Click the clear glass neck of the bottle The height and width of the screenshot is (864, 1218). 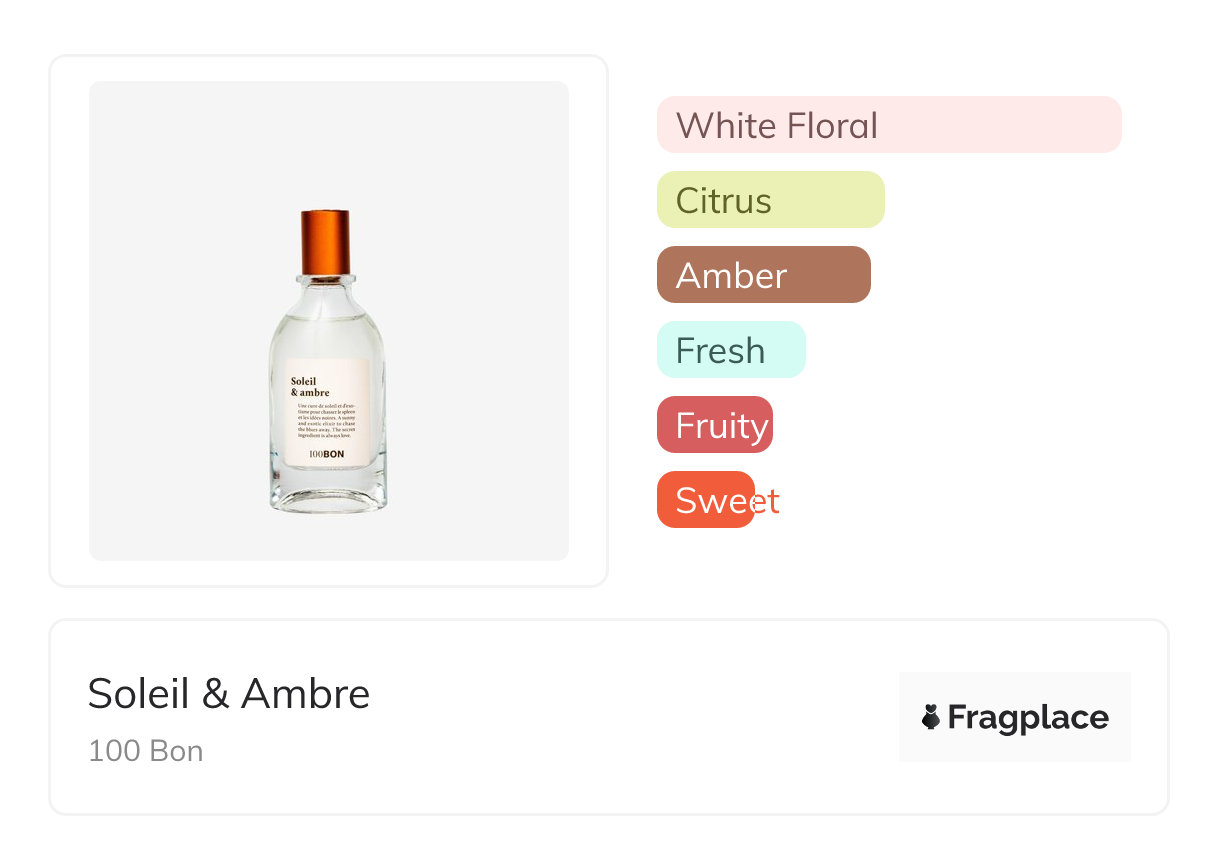[x=326, y=289]
